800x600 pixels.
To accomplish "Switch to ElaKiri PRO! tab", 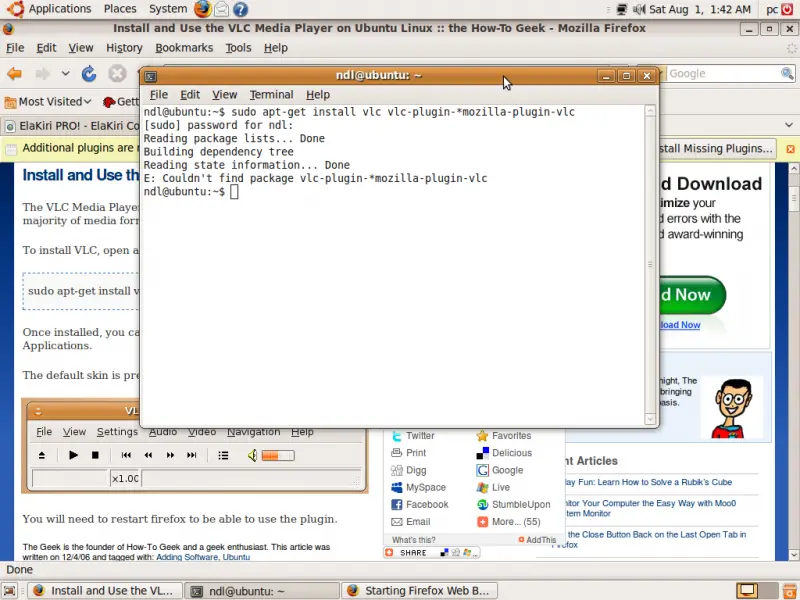I will (x=71, y=126).
